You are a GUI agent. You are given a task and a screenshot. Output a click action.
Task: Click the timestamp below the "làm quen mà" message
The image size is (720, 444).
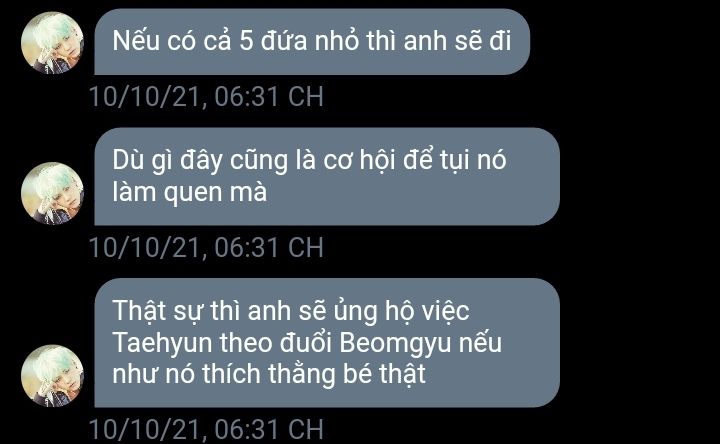point(206,247)
